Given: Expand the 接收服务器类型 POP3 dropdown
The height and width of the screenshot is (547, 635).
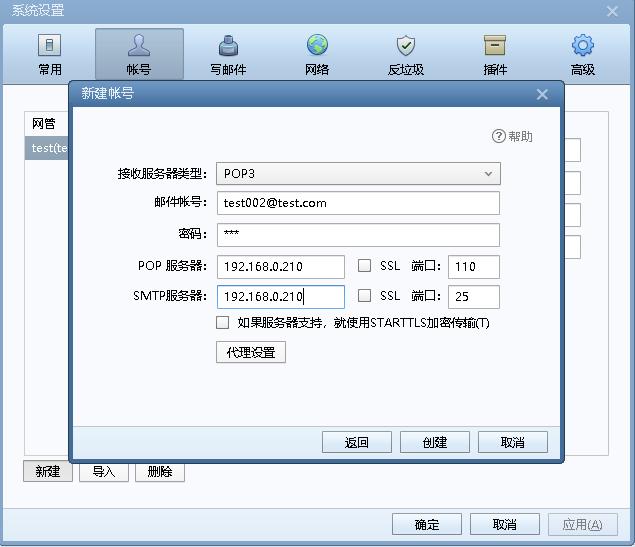Looking at the screenshot, I should (358, 174).
